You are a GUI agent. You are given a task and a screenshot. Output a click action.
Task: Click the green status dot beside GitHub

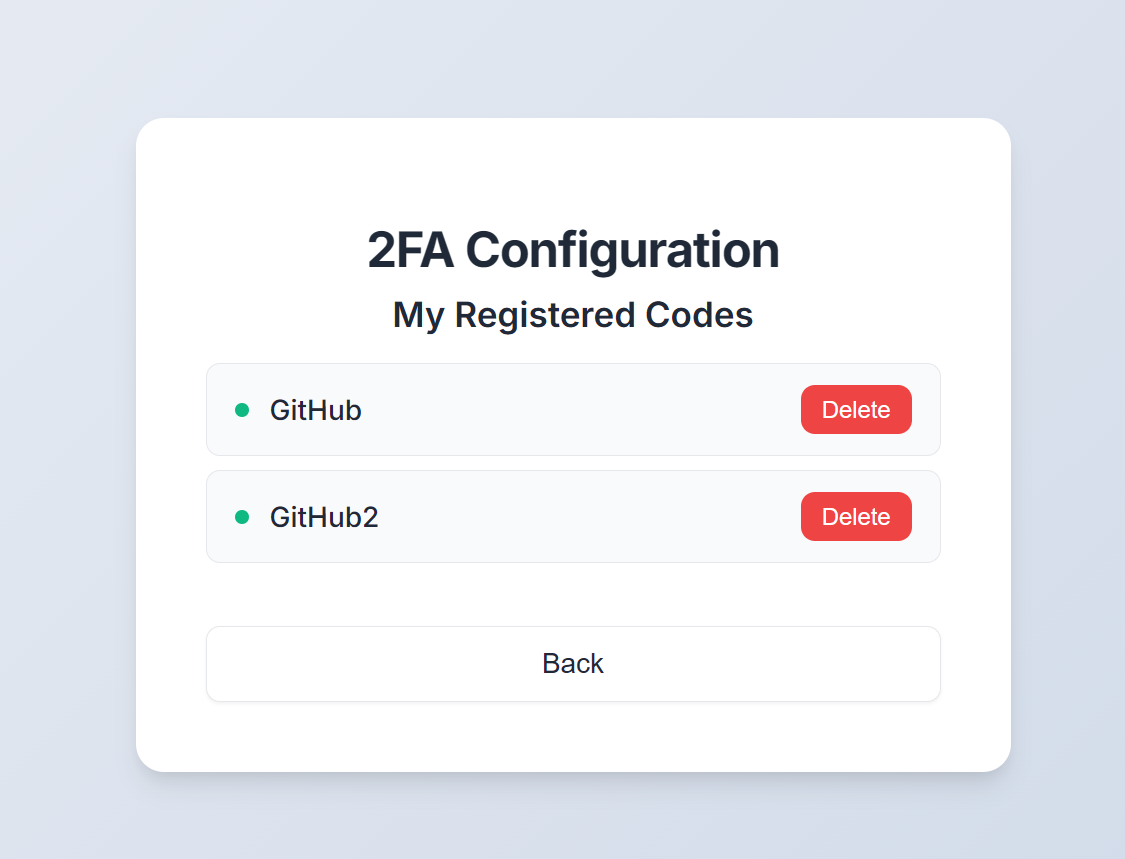(x=241, y=410)
